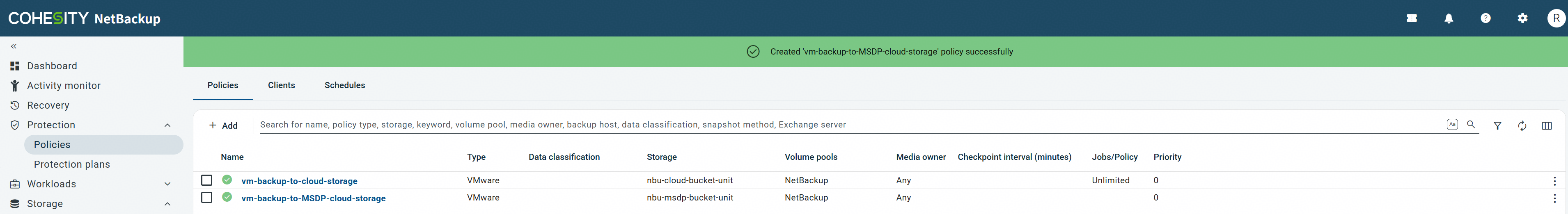The image size is (1568, 214).
Task: Open Activity monitor in sidebar
Action: (64, 86)
